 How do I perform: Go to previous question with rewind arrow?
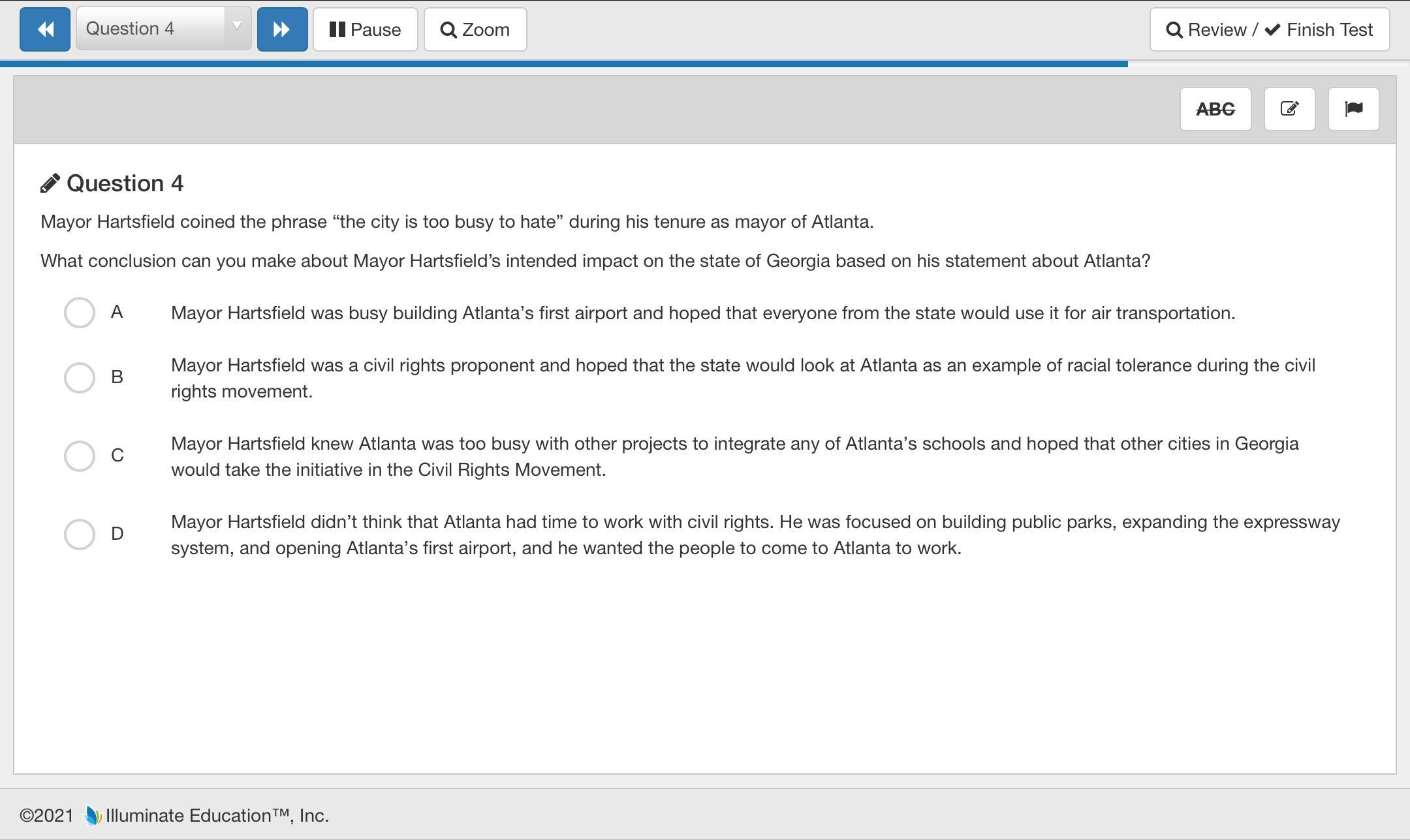(x=45, y=29)
